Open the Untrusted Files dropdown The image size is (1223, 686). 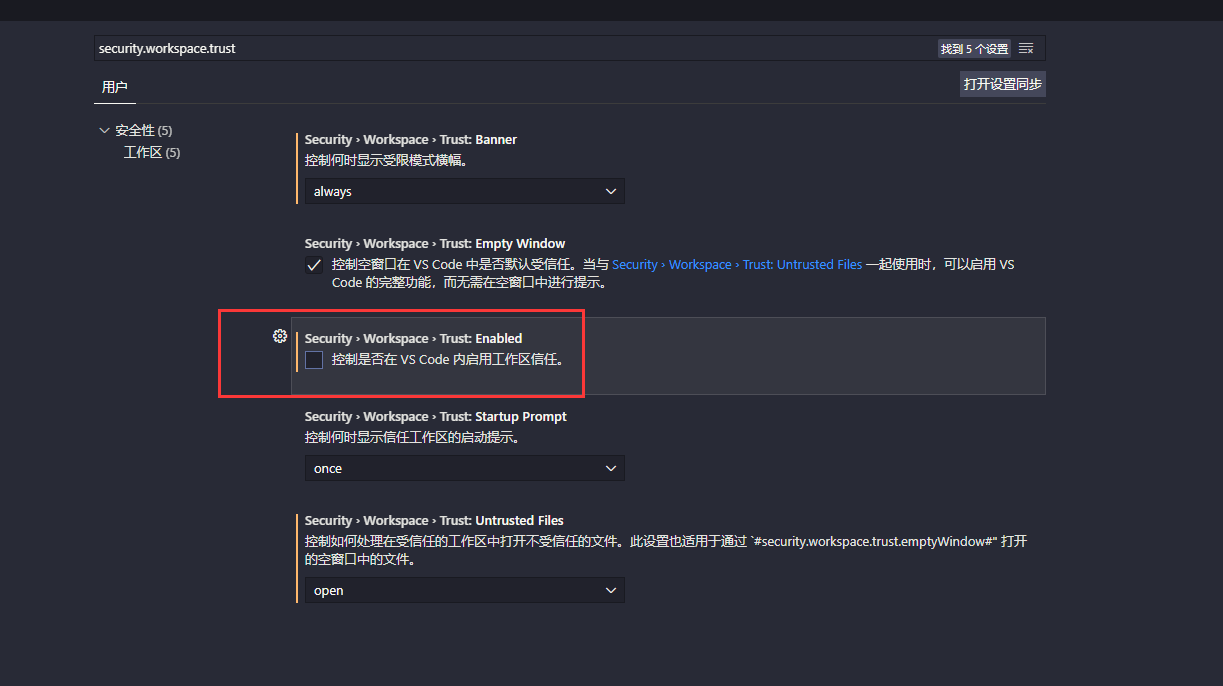464,590
